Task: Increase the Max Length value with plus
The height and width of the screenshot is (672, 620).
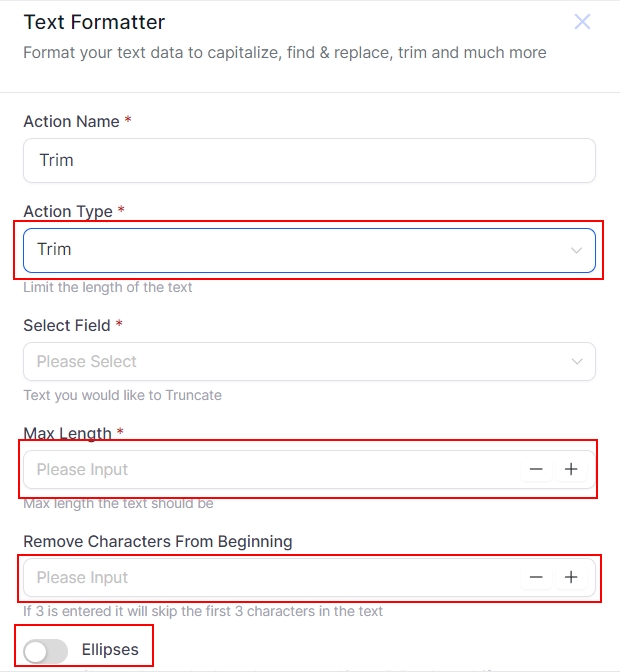Action: click(x=571, y=469)
